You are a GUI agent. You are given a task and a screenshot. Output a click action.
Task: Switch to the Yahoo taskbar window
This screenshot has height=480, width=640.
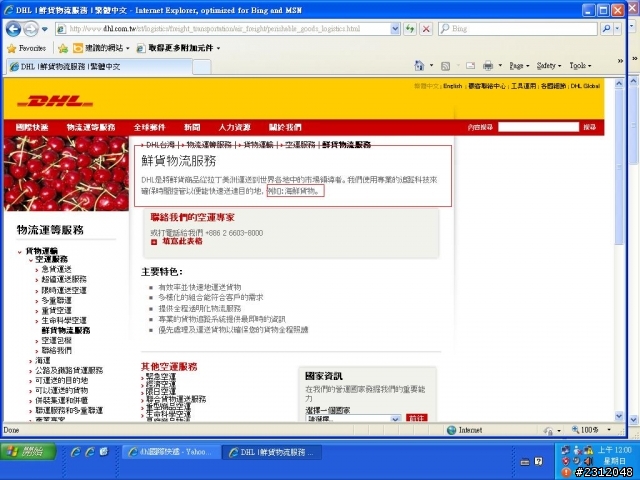point(171,452)
